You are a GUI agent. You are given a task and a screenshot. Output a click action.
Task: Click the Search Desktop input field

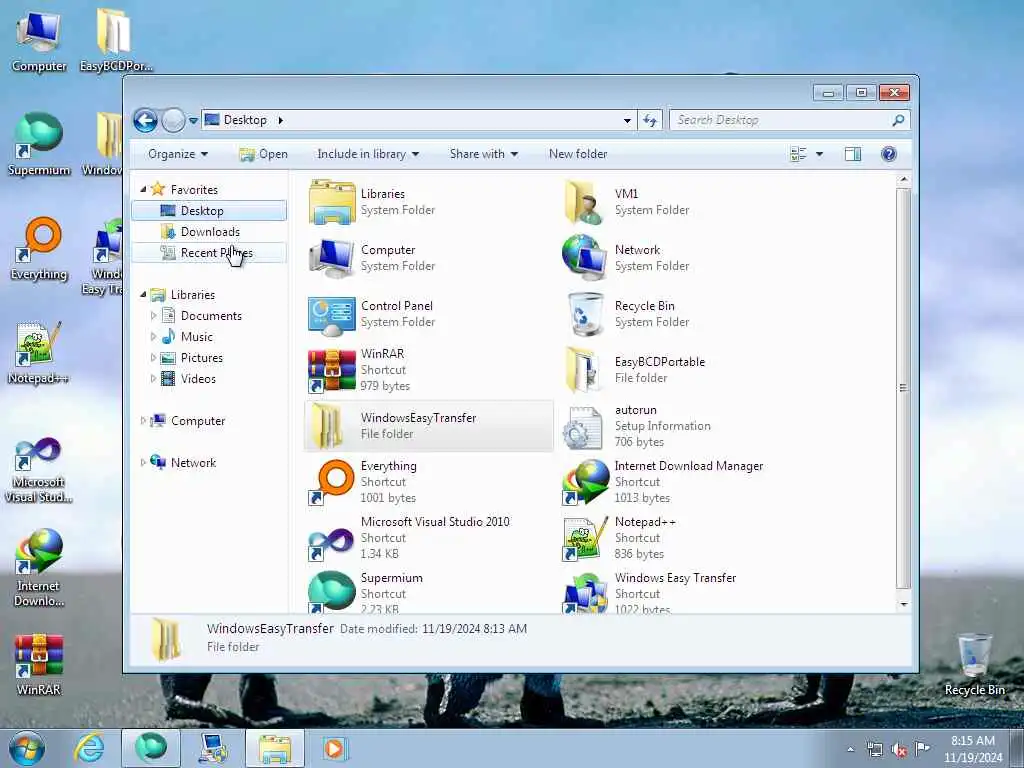(781, 120)
